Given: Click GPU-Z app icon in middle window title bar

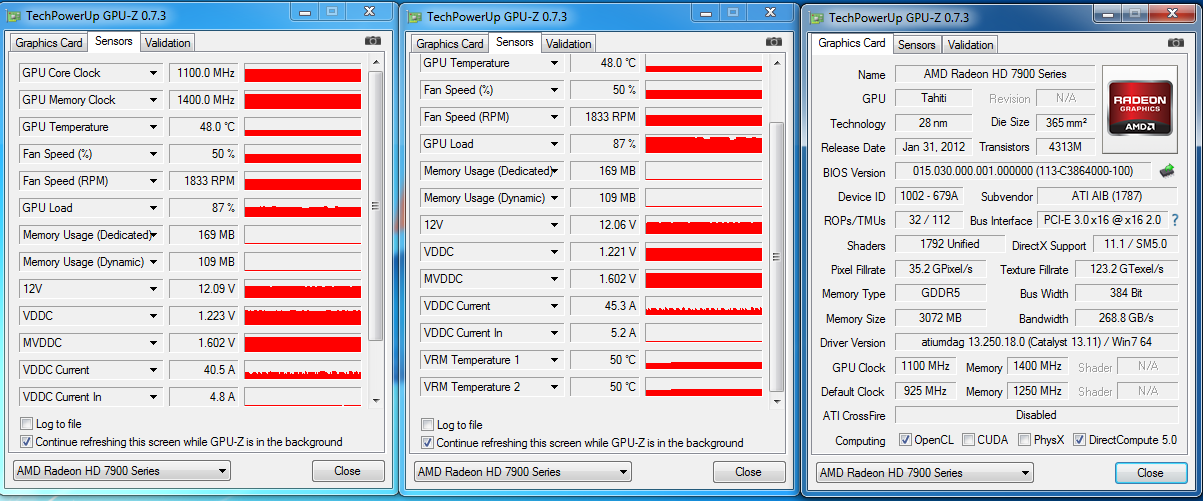Looking at the screenshot, I should pyautogui.click(x=415, y=16).
